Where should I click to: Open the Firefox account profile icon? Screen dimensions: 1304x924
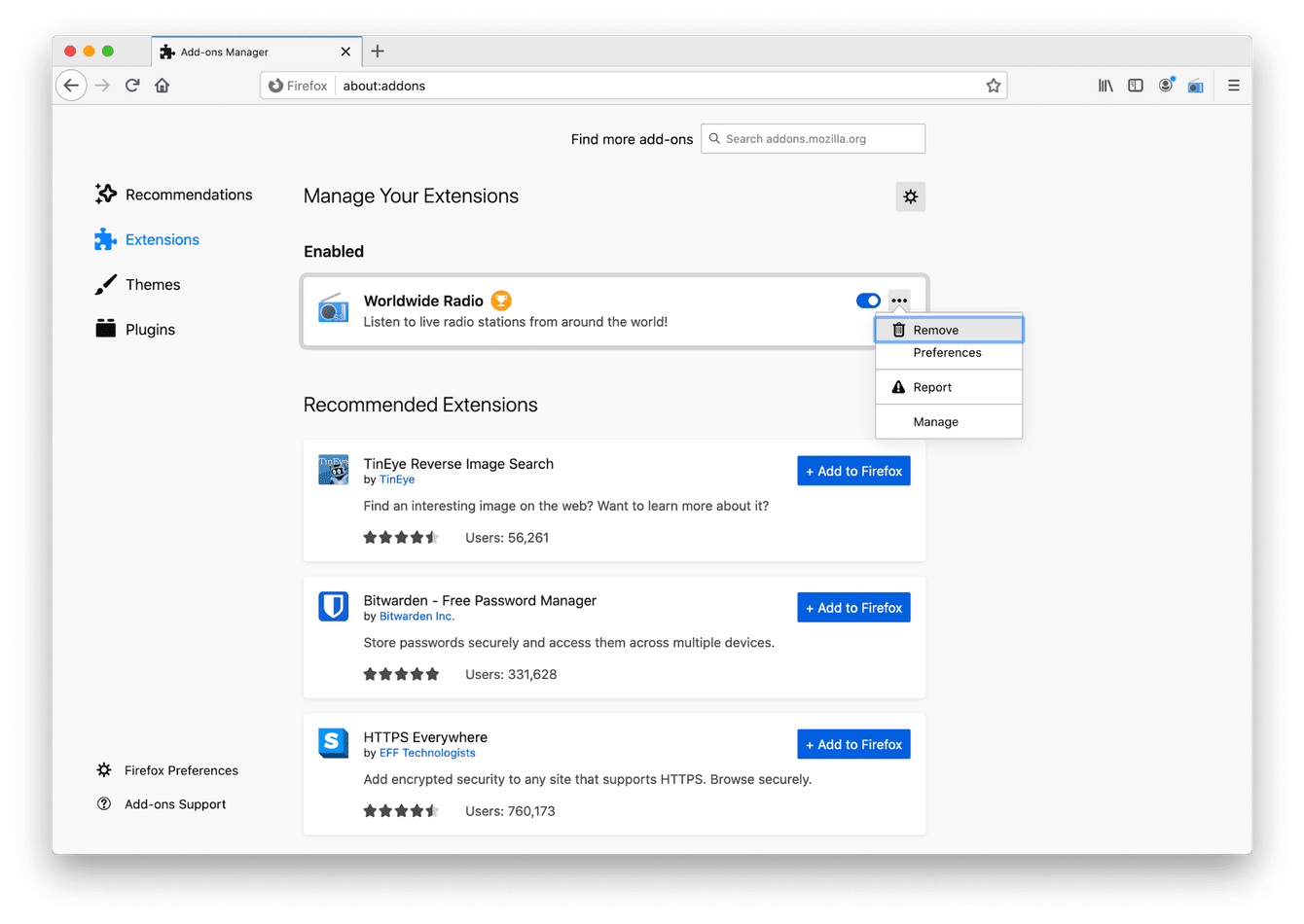pos(1166,86)
